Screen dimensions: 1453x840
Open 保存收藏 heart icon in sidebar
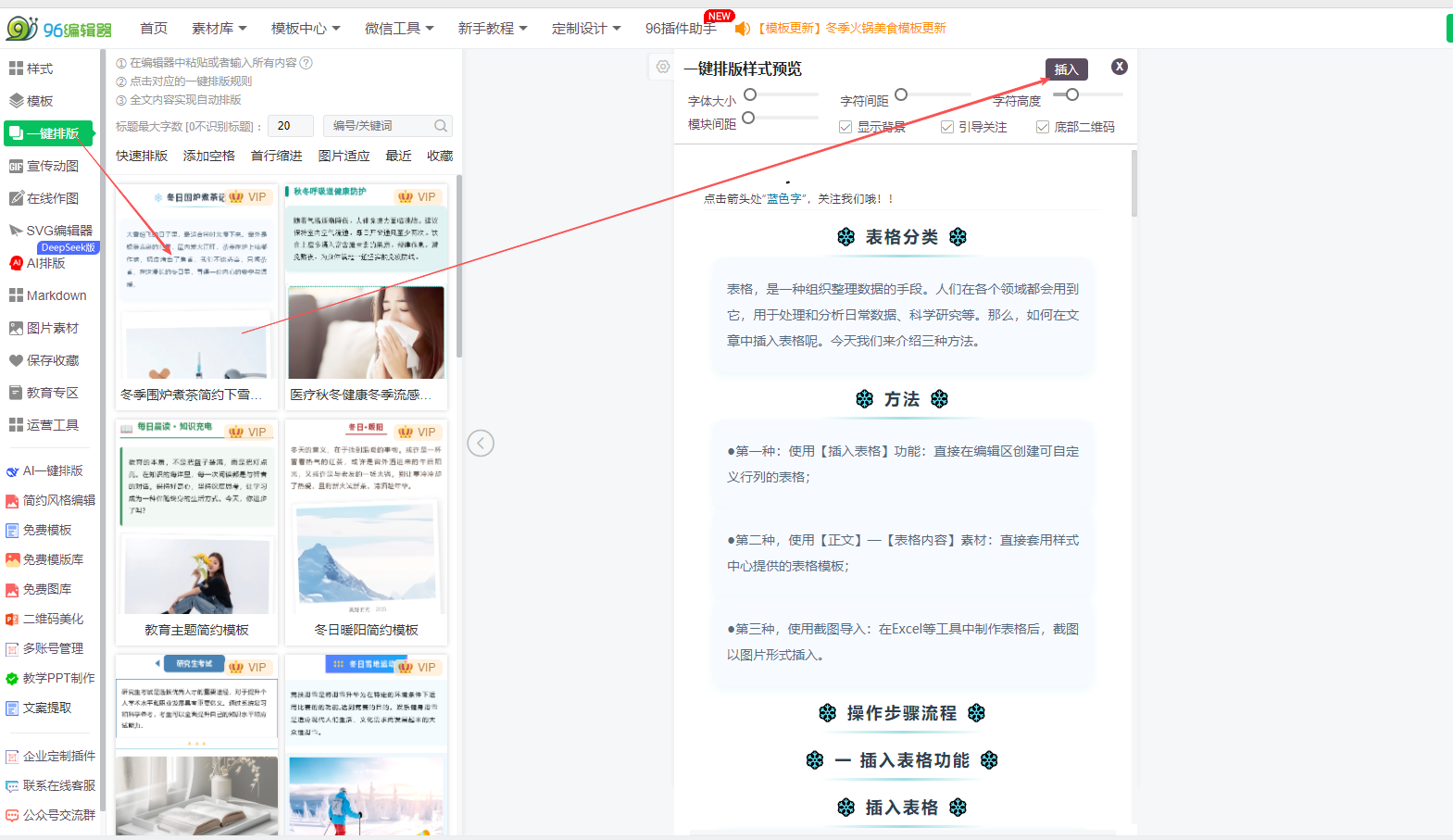[x=16, y=360]
